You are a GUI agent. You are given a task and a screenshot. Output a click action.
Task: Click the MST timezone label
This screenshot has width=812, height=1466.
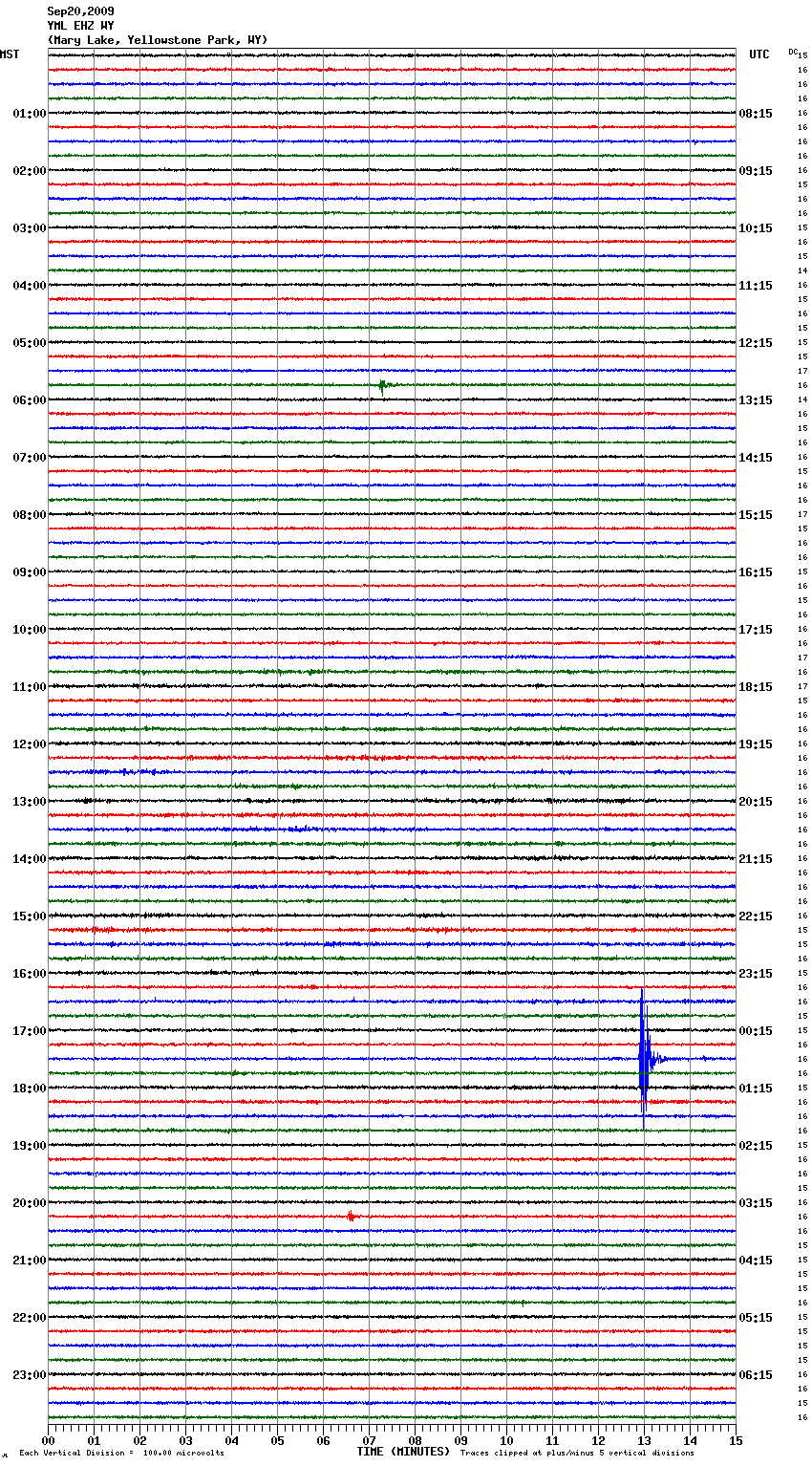(10, 54)
